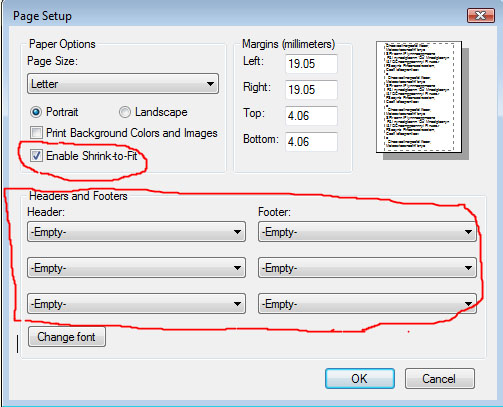
Task: Select the Portrait orientation radio button
Action: click(x=36, y=112)
